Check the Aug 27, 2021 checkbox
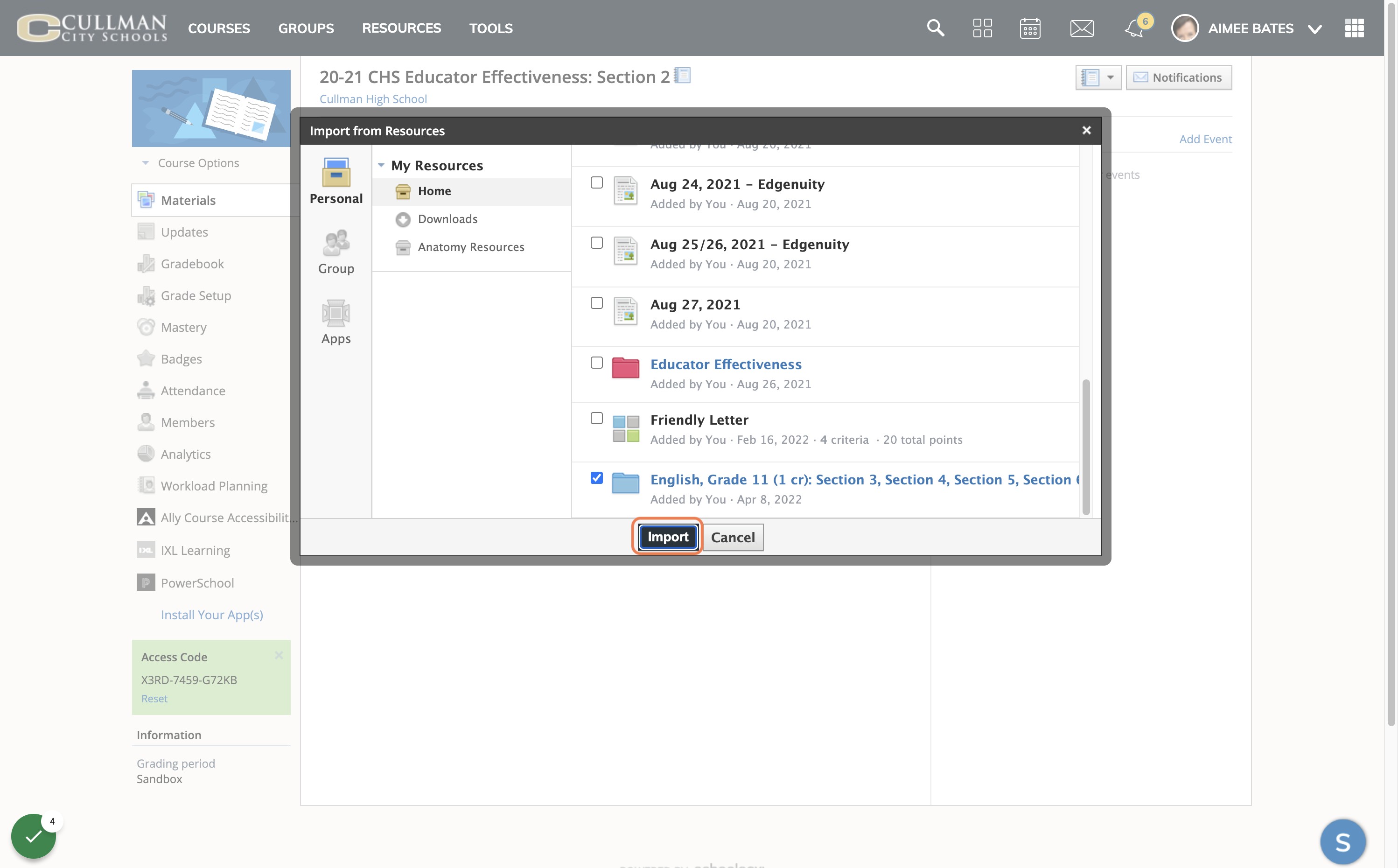This screenshot has width=1398, height=868. pos(597,302)
